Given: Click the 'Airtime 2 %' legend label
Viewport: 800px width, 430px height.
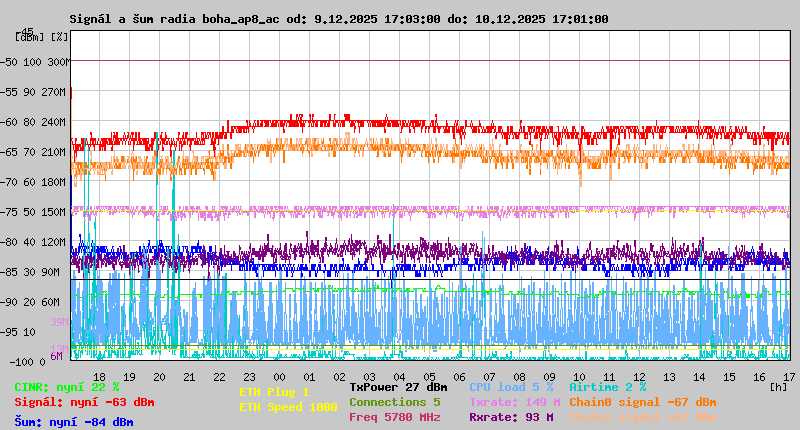Looking at the screenshot, I should coord(608,387).
